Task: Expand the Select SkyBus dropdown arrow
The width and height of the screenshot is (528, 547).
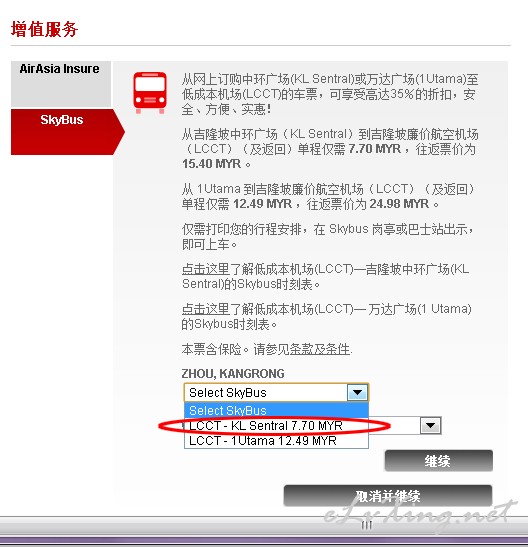Action: tap(357, 392)
